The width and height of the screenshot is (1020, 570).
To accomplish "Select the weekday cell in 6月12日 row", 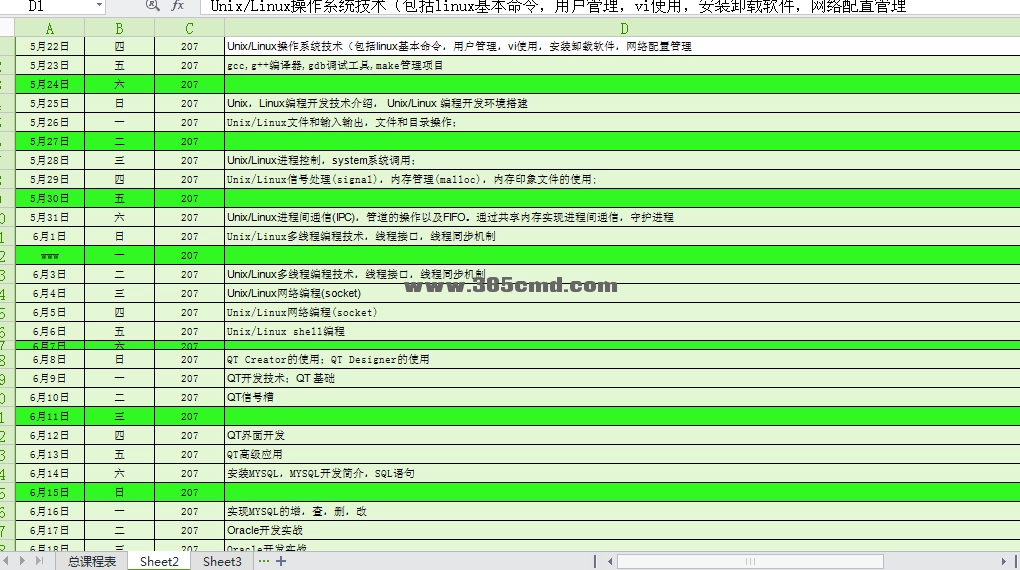I will click(x=120, y=435).
